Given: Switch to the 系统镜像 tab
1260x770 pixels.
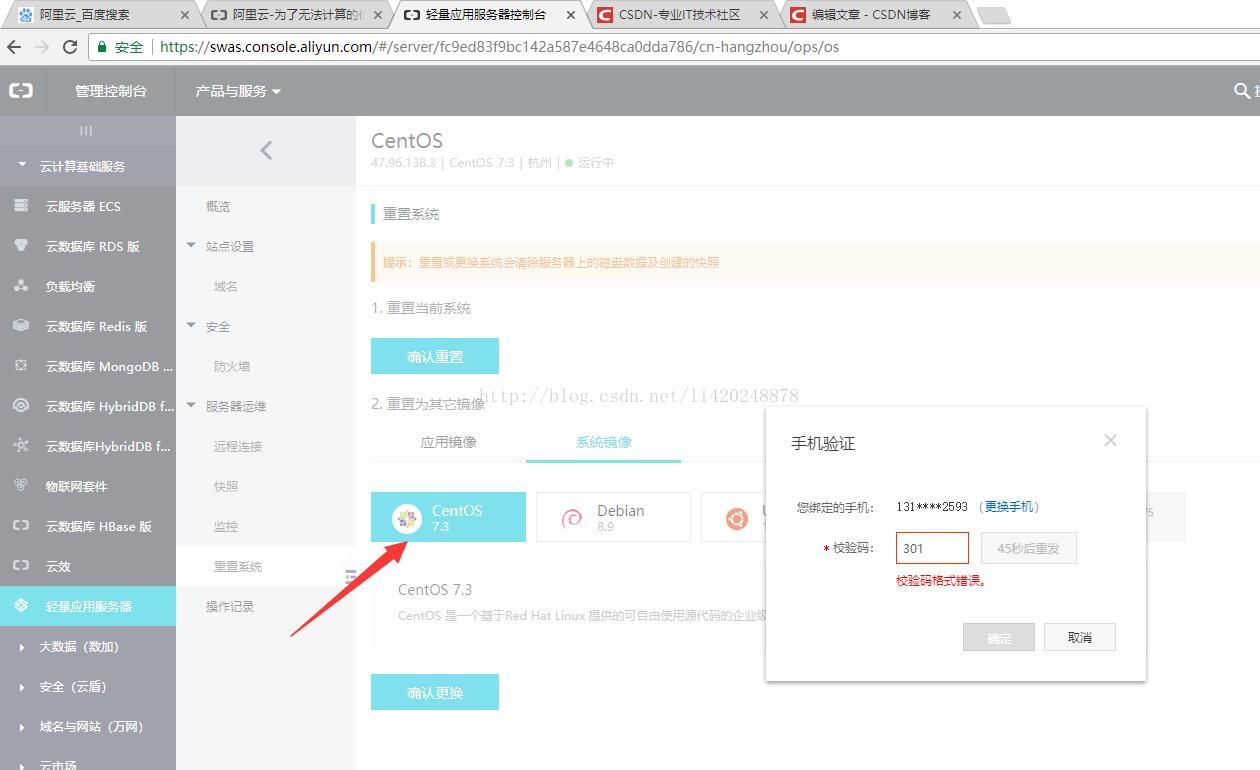Looking at the screenshot, I should coord(603,442).
